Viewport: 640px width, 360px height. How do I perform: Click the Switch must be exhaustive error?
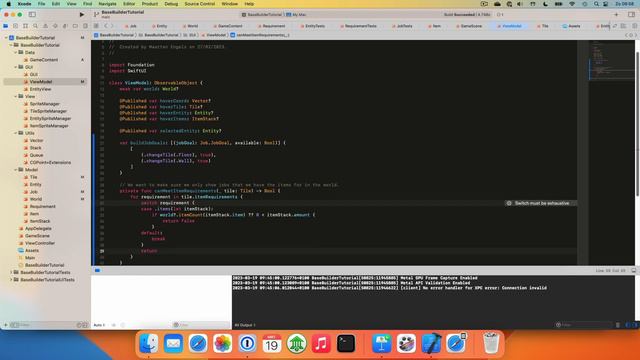pyautogui.click(x=541, y=203)
